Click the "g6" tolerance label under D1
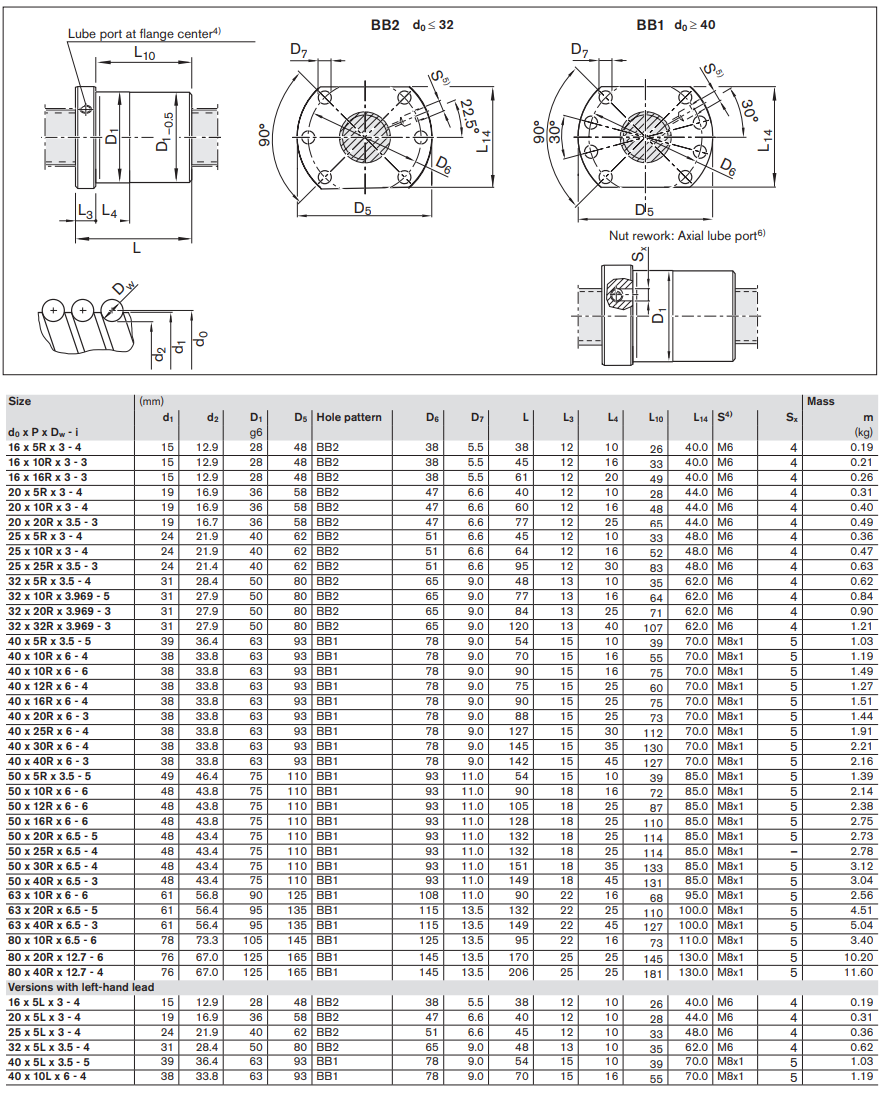 click(x=256, y=432)
